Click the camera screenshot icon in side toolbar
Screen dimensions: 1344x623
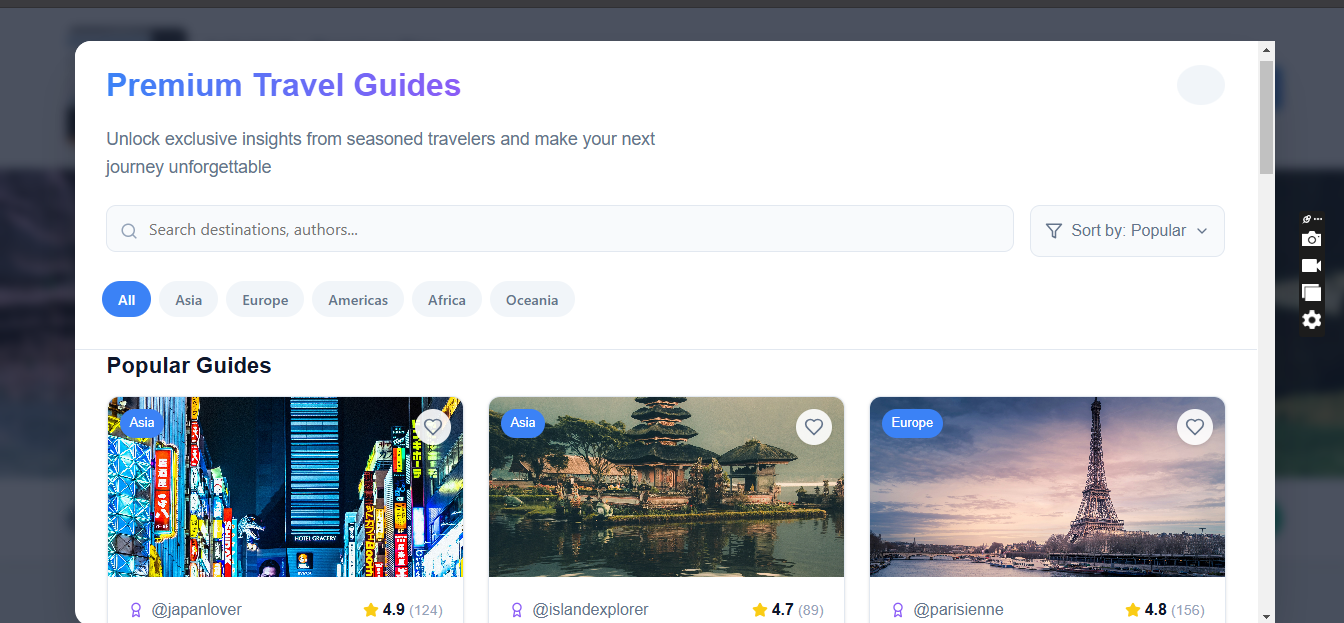point(1311,239)
